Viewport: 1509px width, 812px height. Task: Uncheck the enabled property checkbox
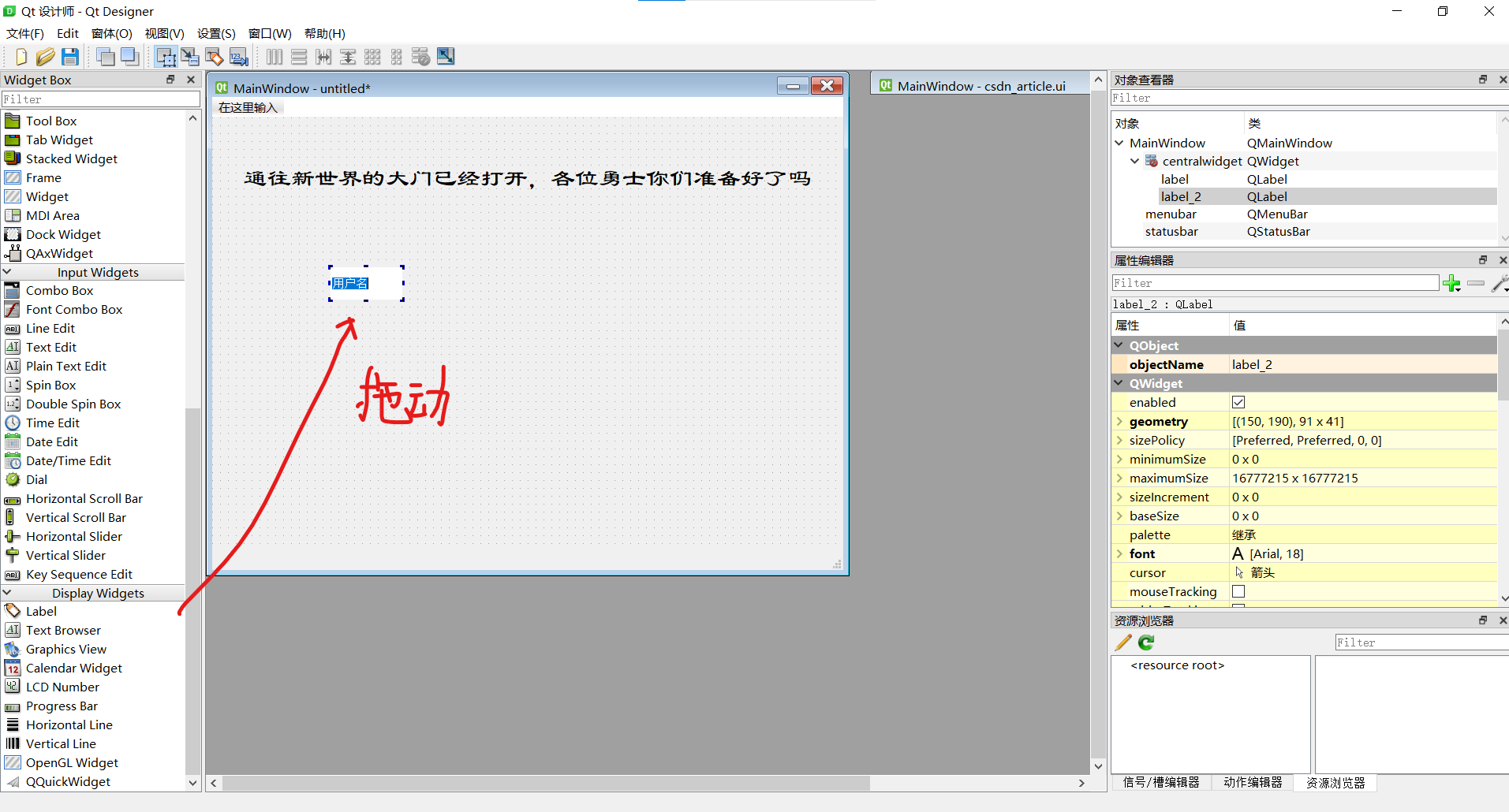click(1238, 402)
